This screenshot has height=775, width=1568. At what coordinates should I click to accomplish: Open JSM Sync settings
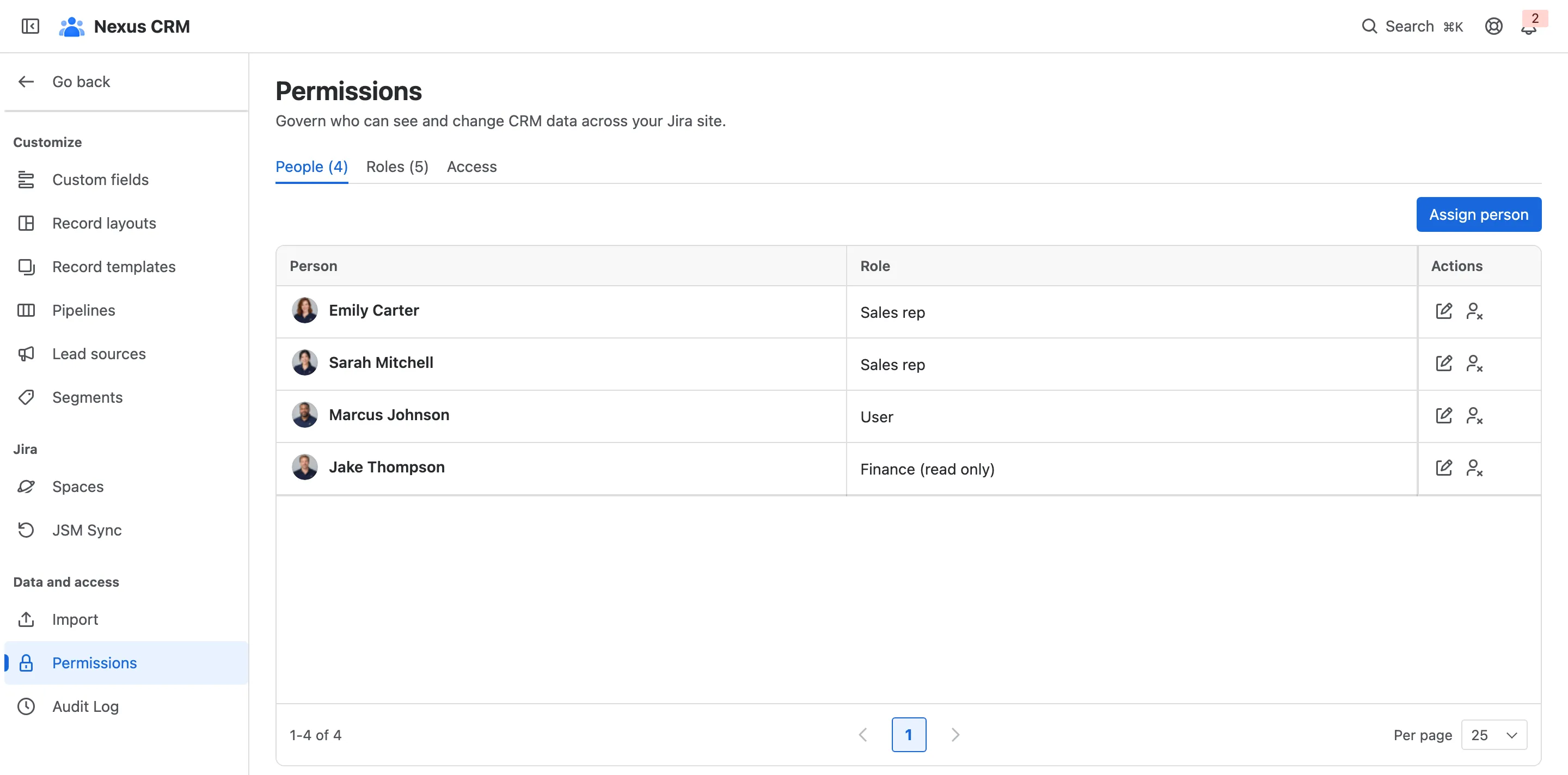tap(126, 530)
